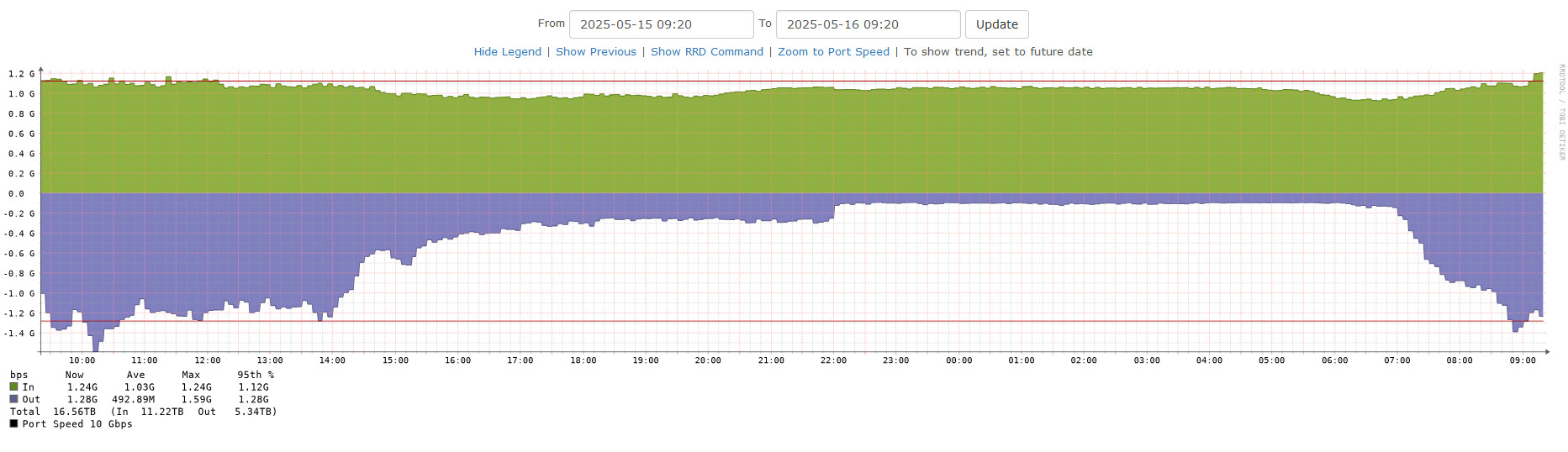1568x452 pixels.
Task: Click the purple Out legend swatch
Action: point(13,399)
